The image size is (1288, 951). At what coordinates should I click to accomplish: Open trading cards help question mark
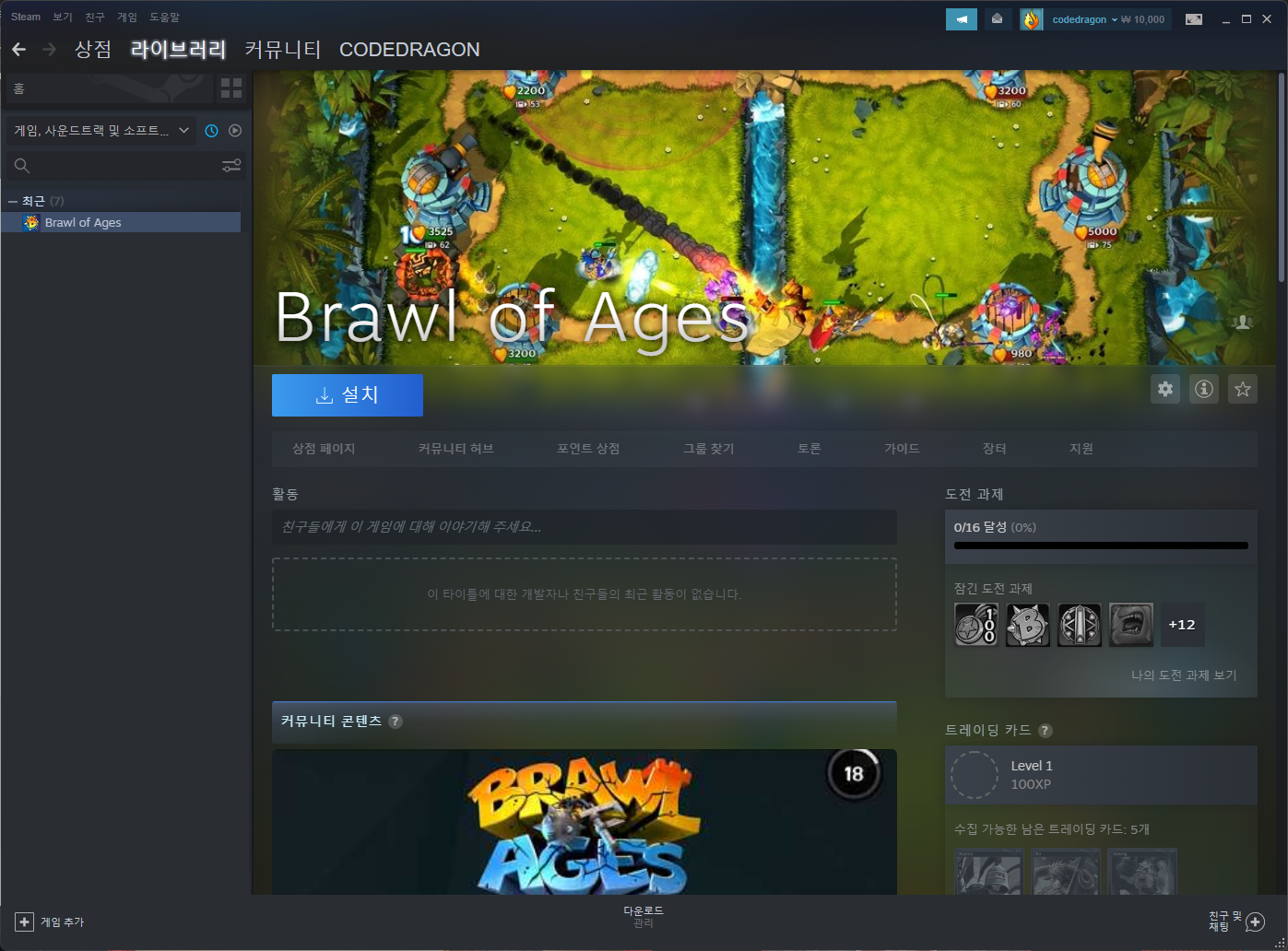1046,731
